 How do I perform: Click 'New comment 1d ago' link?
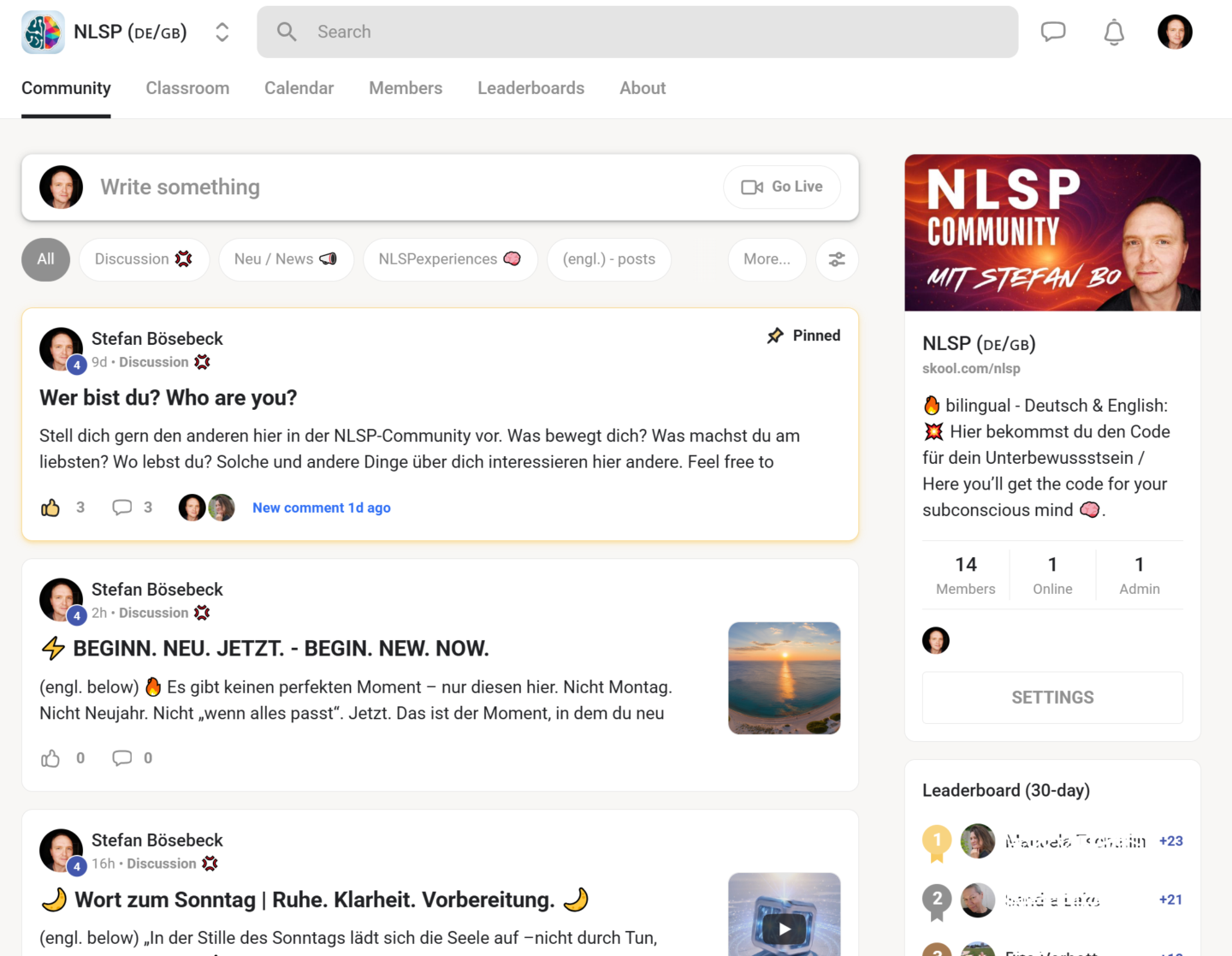(322, 508)
